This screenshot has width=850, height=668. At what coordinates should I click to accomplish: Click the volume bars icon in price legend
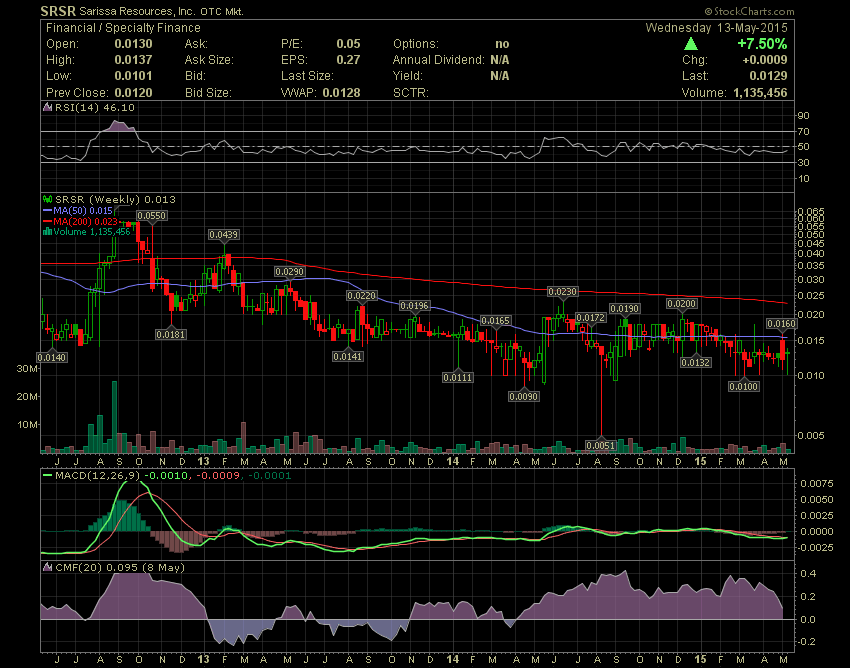[x=48, y=232]
